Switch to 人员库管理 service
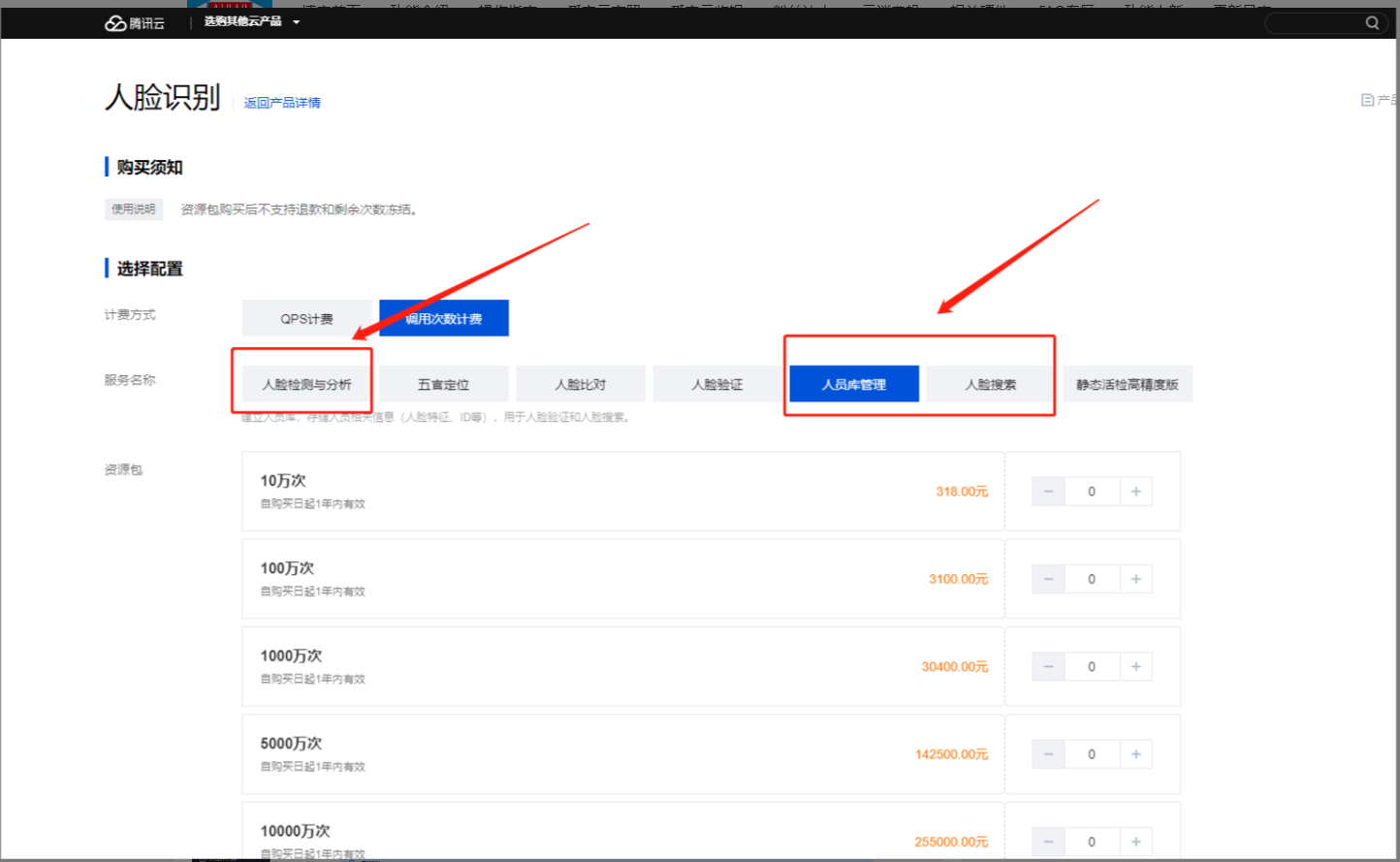 854,384
